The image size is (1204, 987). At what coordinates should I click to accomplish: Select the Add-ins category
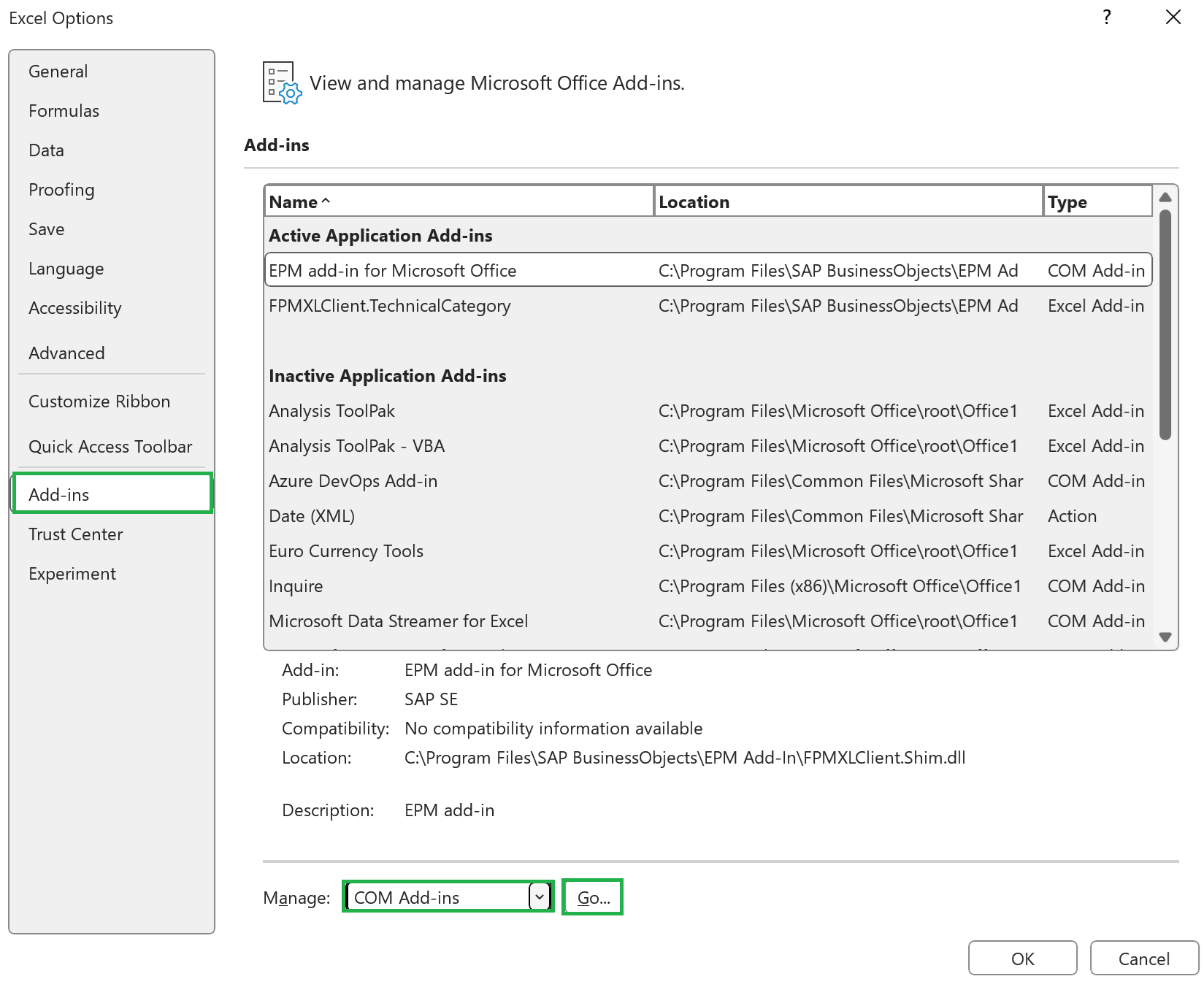click(x=112, y=493)
